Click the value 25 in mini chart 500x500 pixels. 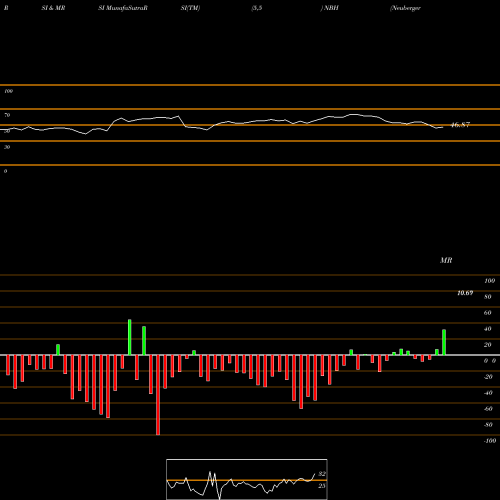point(322,486)
